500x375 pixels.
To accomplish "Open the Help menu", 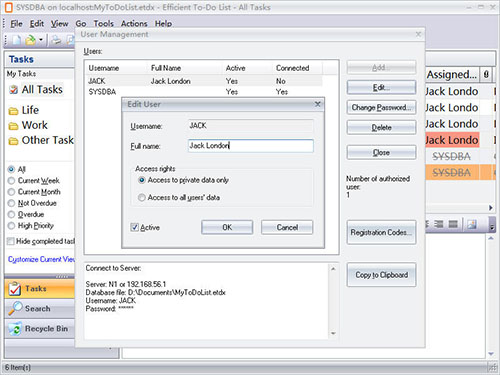I will tap(163, 24).
